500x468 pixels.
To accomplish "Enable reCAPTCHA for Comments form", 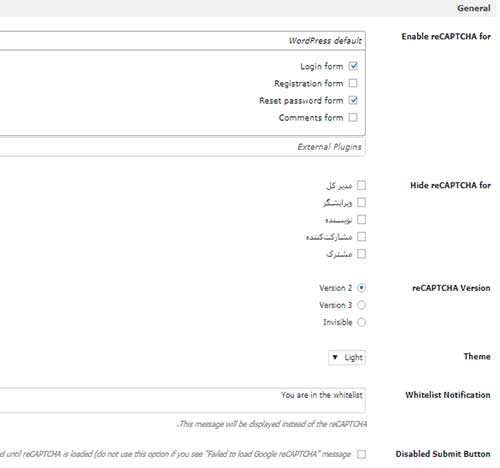I will point(353,117).
